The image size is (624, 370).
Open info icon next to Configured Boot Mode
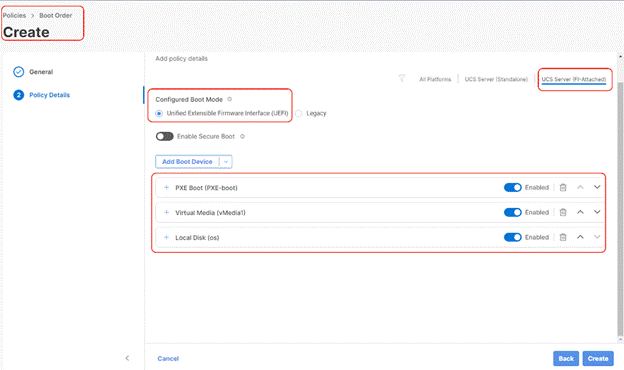pos(230,99)
